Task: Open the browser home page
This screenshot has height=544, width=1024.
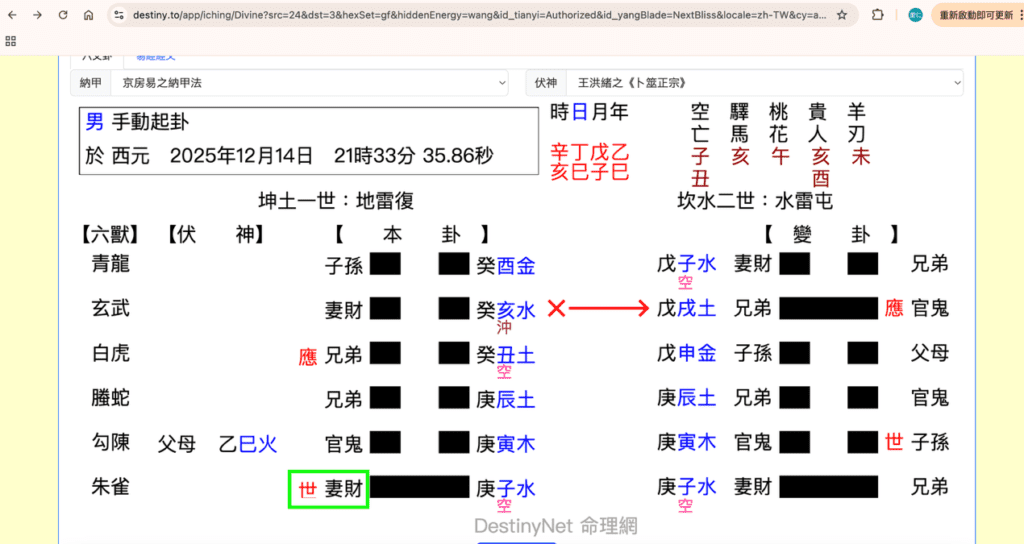Action: [x=89, y=15]
